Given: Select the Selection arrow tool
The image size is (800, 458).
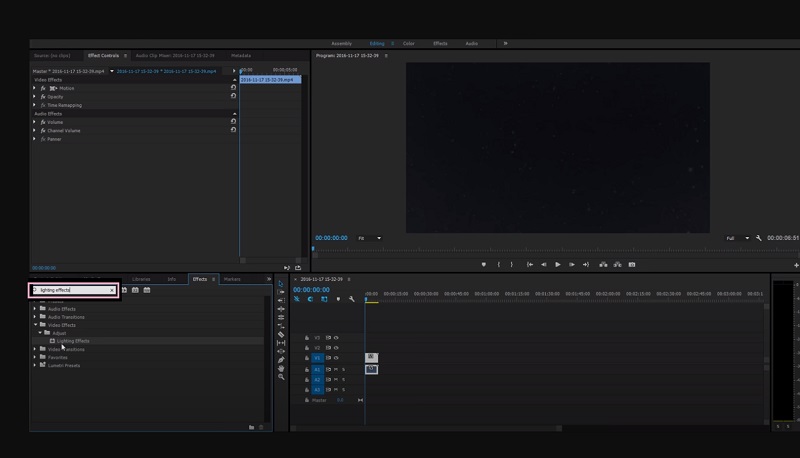Looking at the screenshot, I should tap(281, 284).
